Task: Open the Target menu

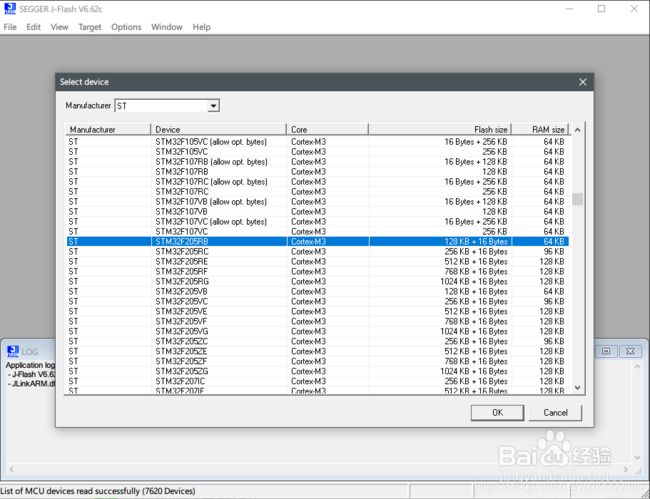Action: (90, 27)
